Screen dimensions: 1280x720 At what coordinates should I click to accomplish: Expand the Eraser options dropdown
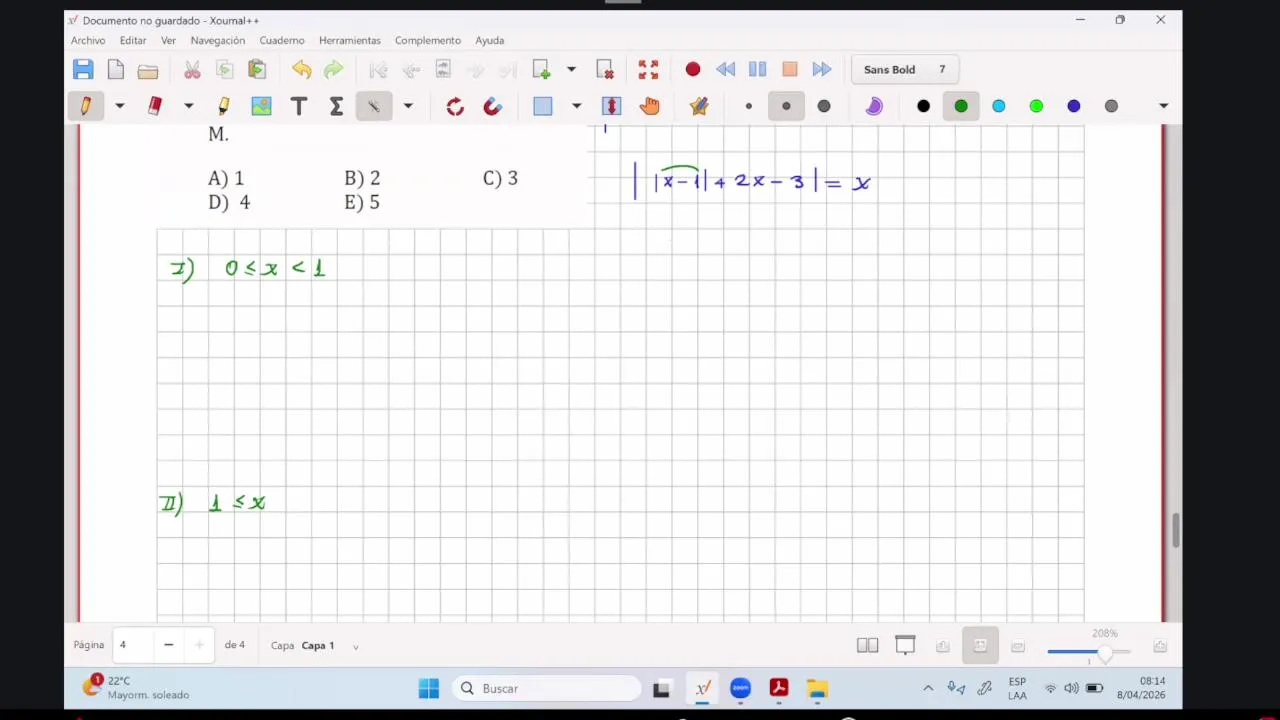188,106
